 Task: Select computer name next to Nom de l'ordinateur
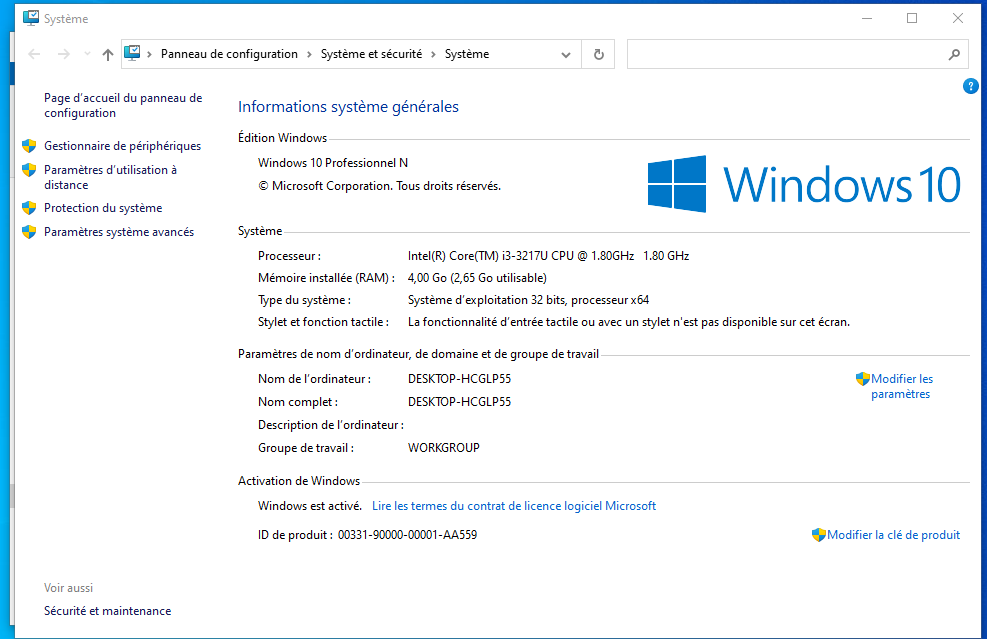460,379
